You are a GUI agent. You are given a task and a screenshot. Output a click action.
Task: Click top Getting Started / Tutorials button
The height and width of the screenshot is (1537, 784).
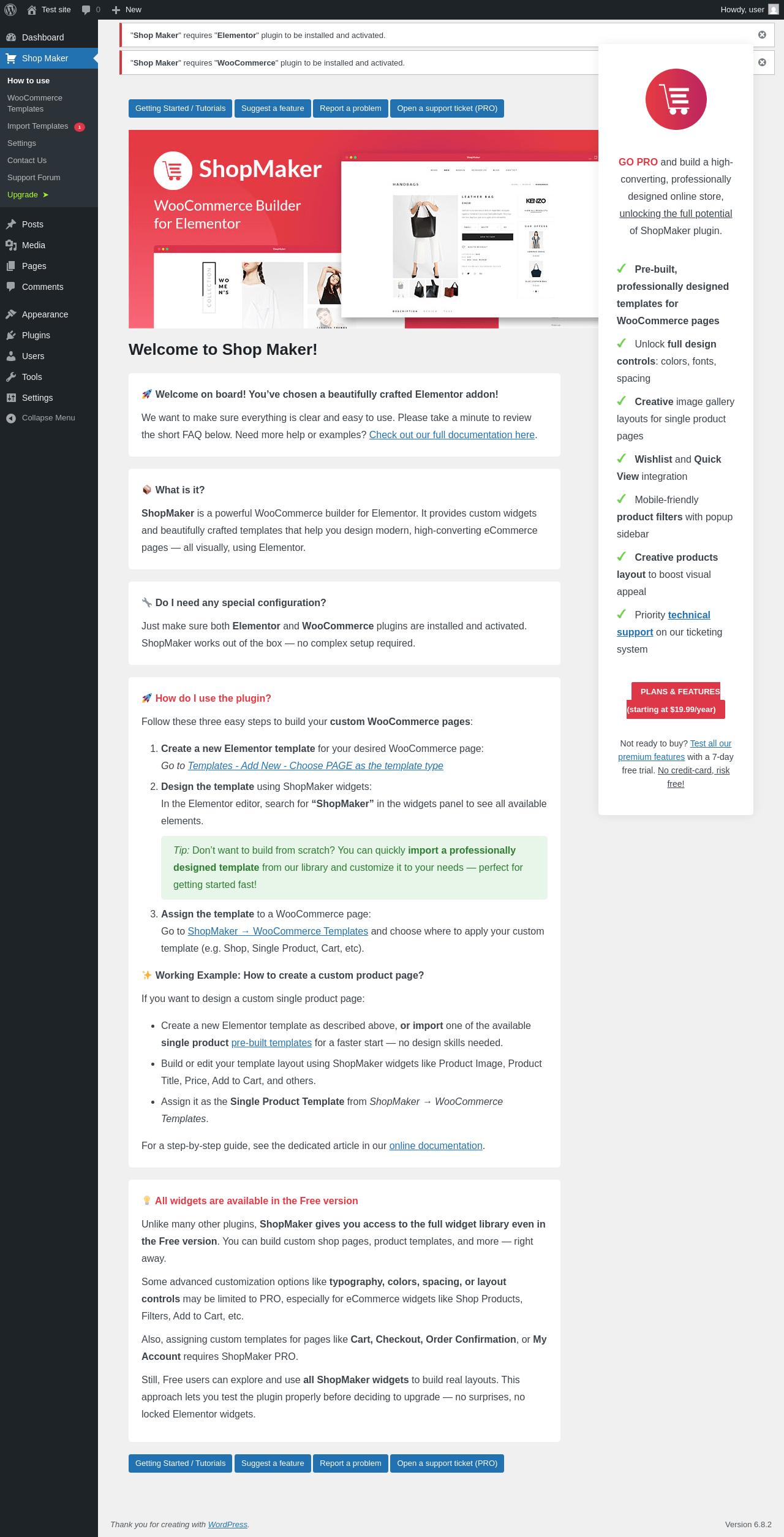(x=180, y=108)
